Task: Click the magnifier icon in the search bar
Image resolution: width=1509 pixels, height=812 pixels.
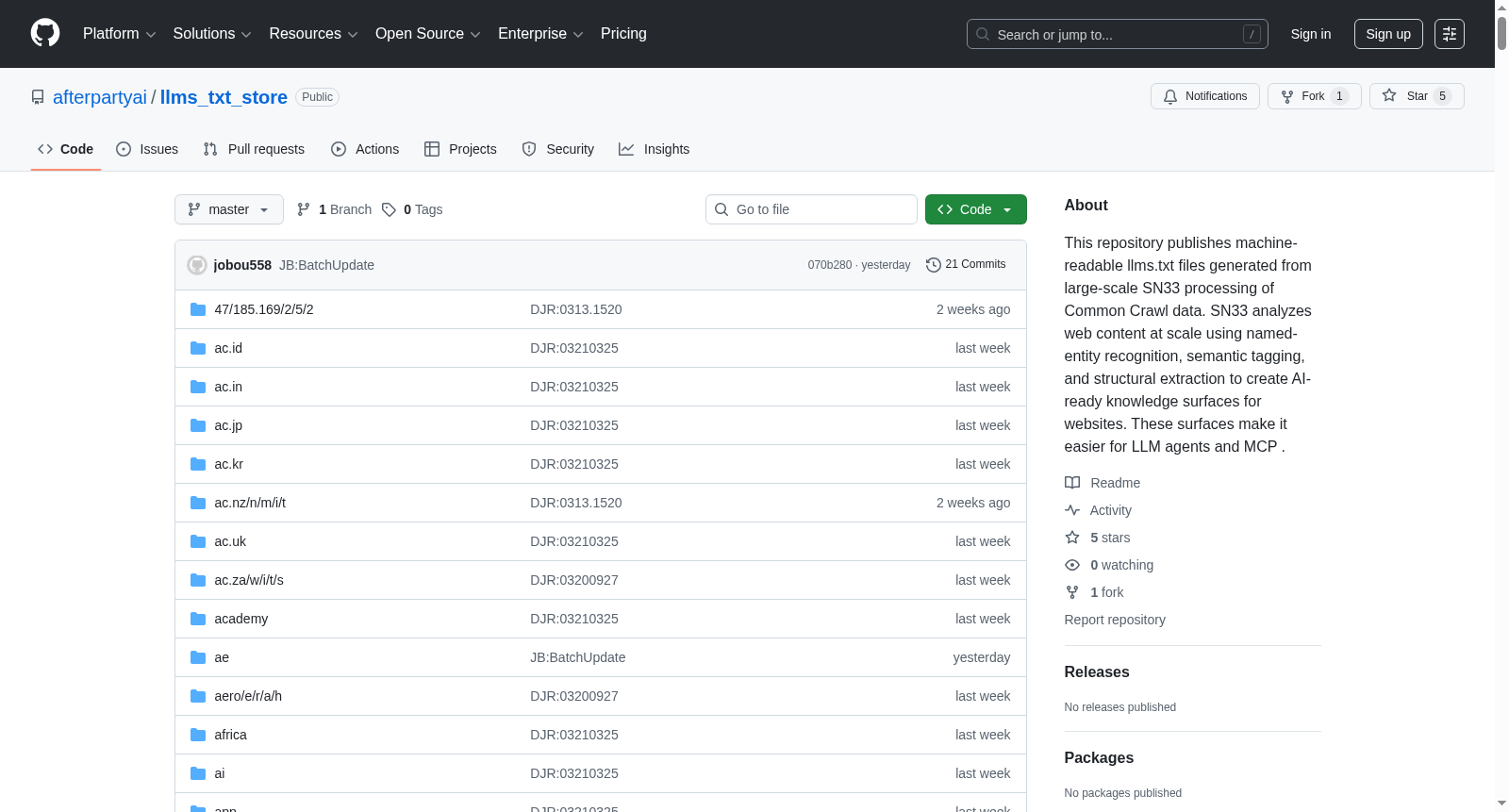Action: tap(983, 34)
